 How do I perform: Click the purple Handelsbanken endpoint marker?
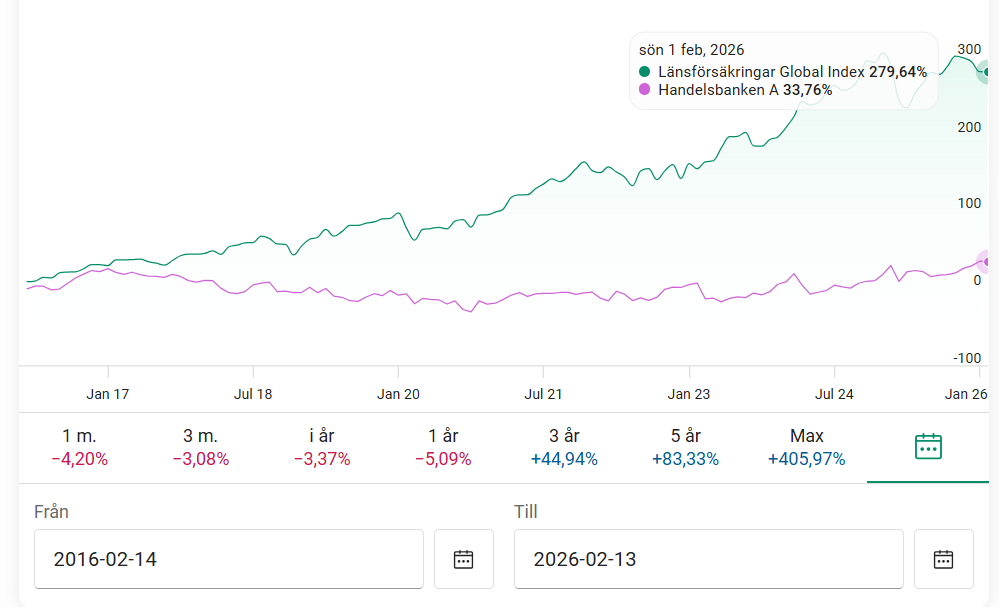coord(987,262)
